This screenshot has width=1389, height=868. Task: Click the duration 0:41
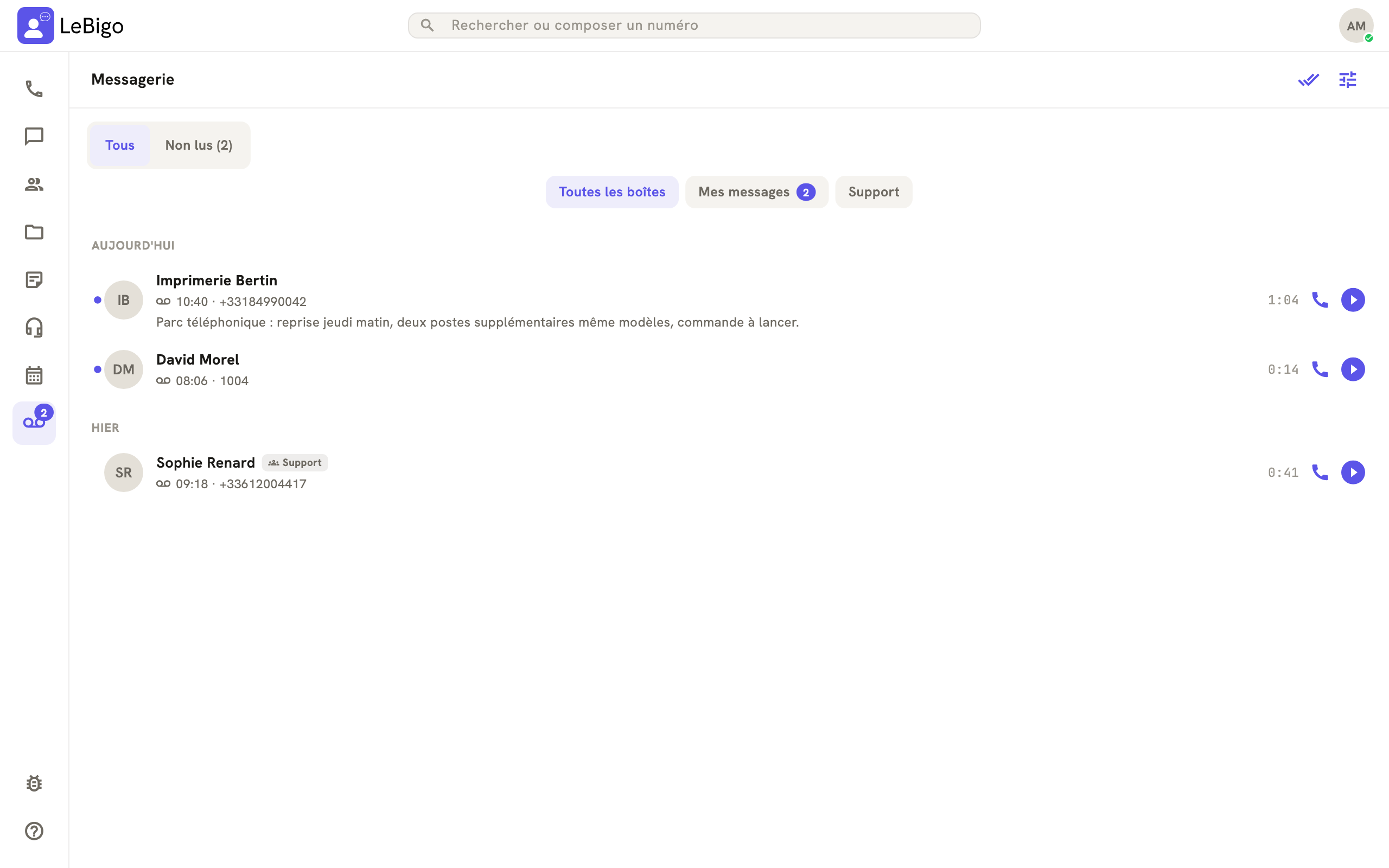[x=1283, y=473]
